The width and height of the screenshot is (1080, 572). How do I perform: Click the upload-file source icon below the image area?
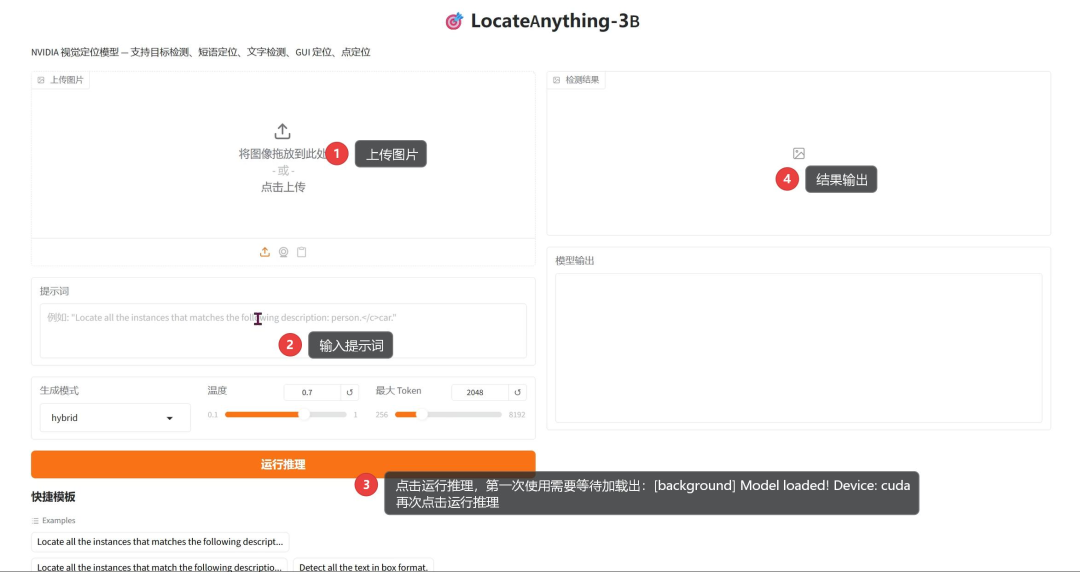pos(264,252)
